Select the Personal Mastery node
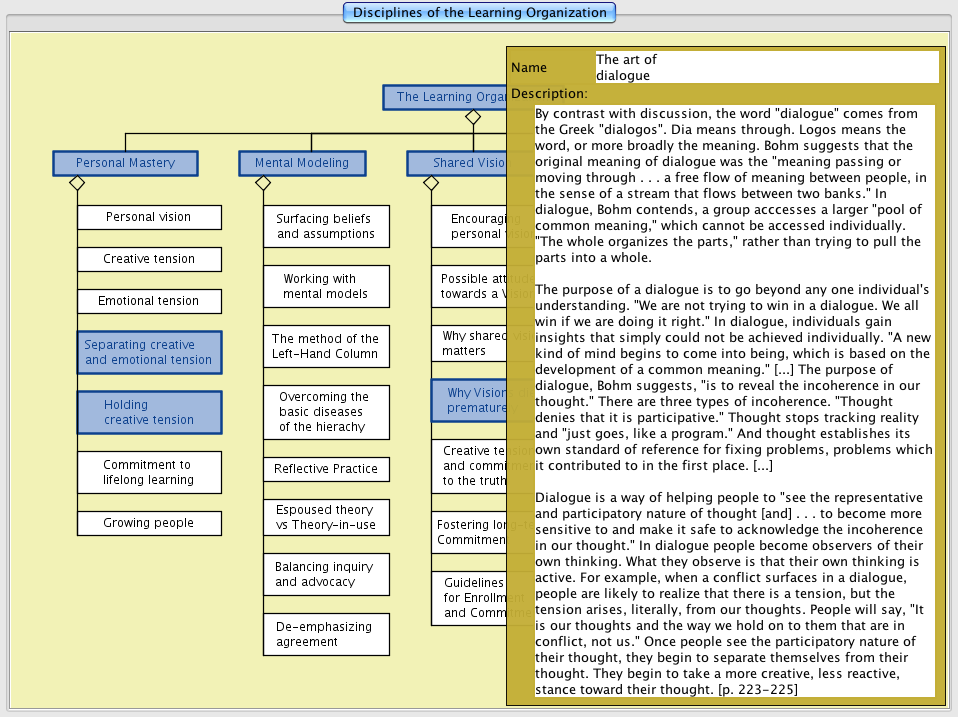 click(x=125, y=163)
